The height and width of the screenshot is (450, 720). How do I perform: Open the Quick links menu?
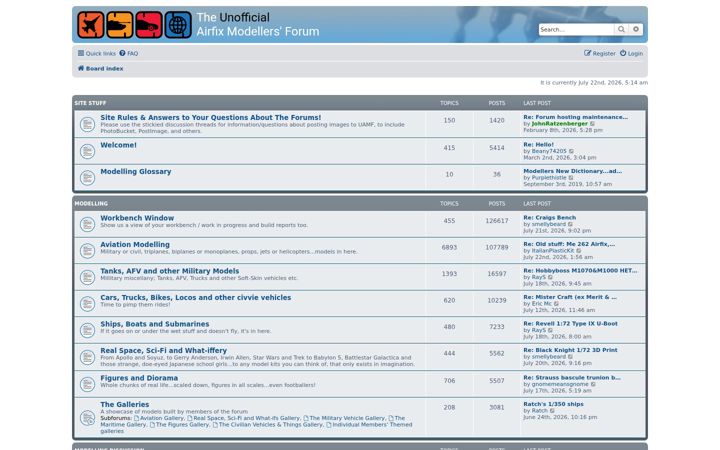pos(97,53)
